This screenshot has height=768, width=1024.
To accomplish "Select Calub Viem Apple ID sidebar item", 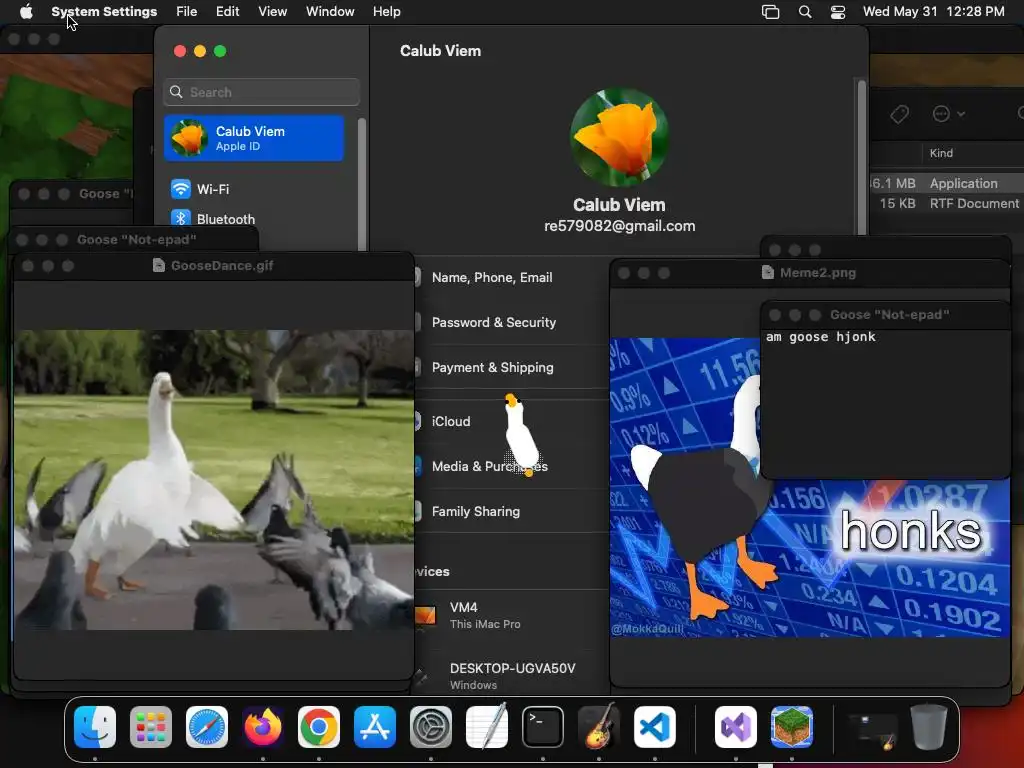I will point(254,138).
